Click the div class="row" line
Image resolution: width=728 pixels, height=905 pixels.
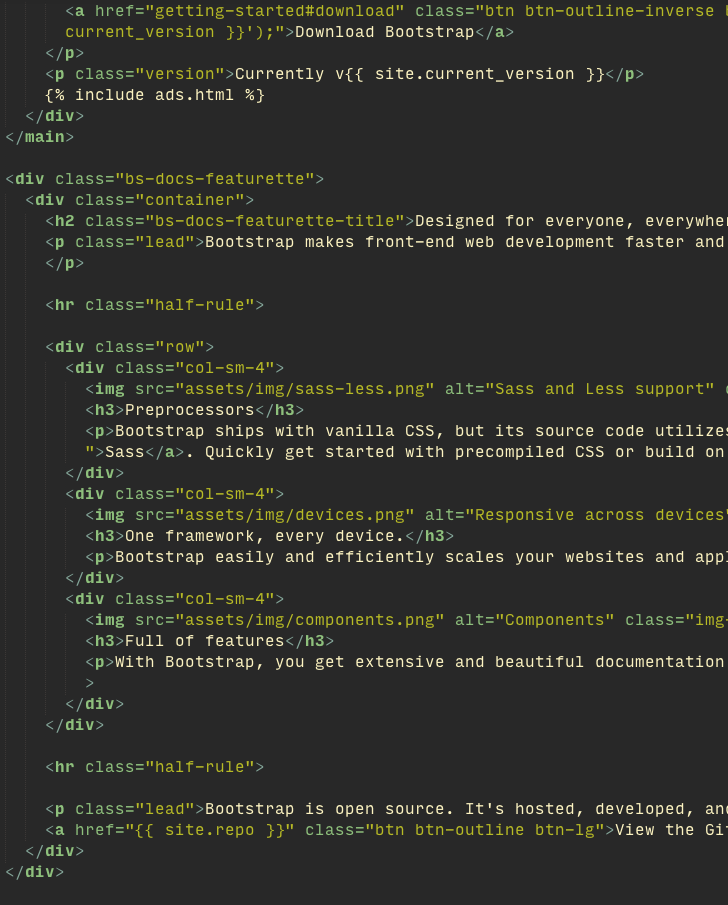(x=130, y=347)
